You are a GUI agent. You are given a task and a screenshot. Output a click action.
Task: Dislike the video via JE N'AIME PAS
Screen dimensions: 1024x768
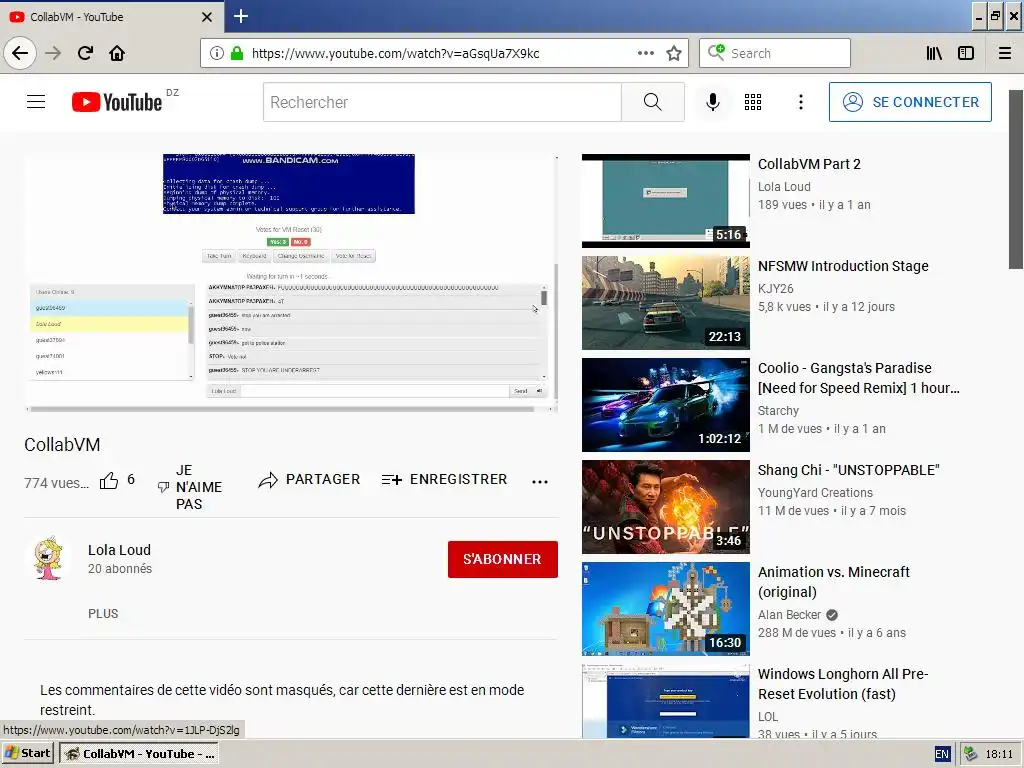pyautogui.click(x=191, y=487)
